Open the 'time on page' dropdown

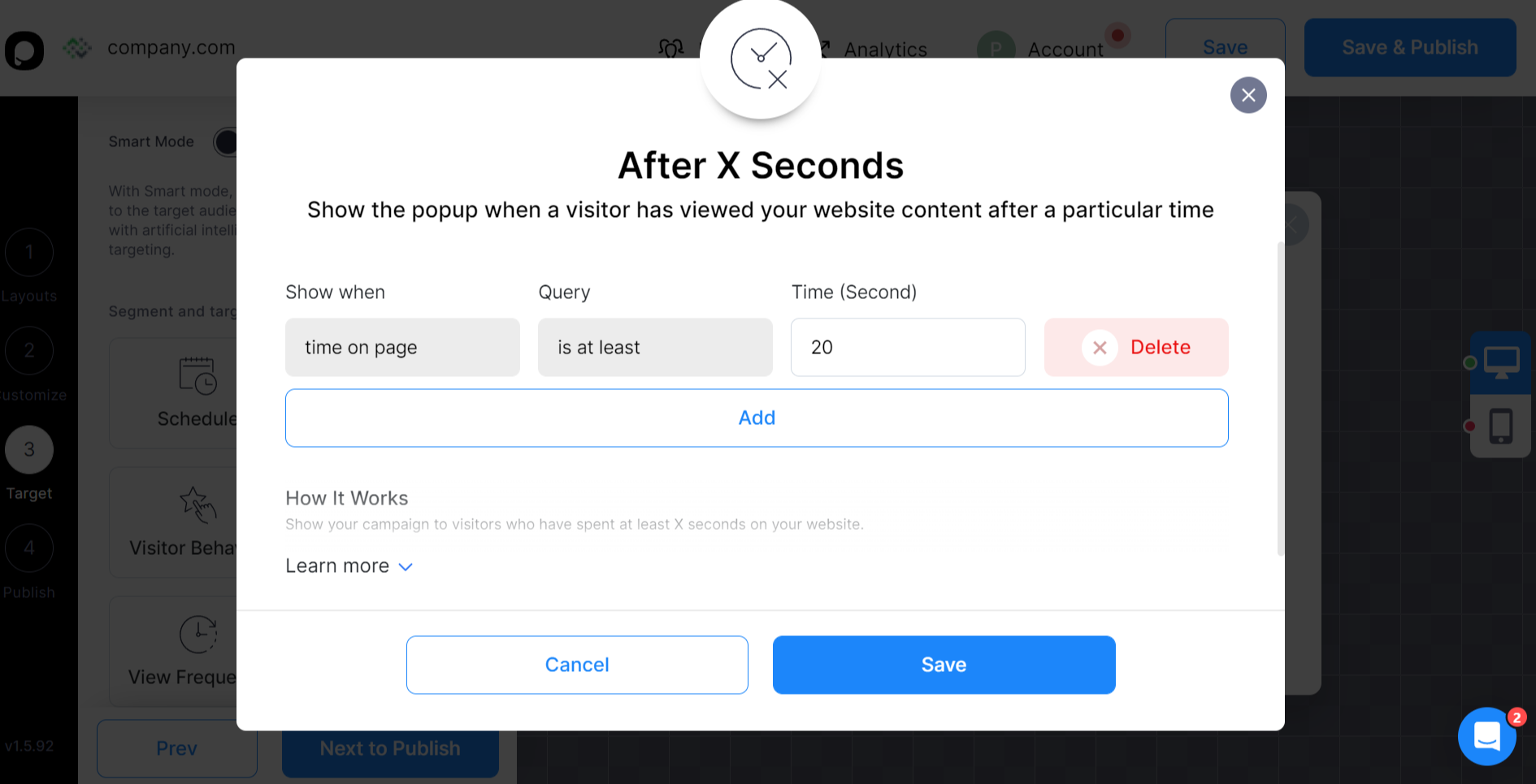tap(401, 347)
